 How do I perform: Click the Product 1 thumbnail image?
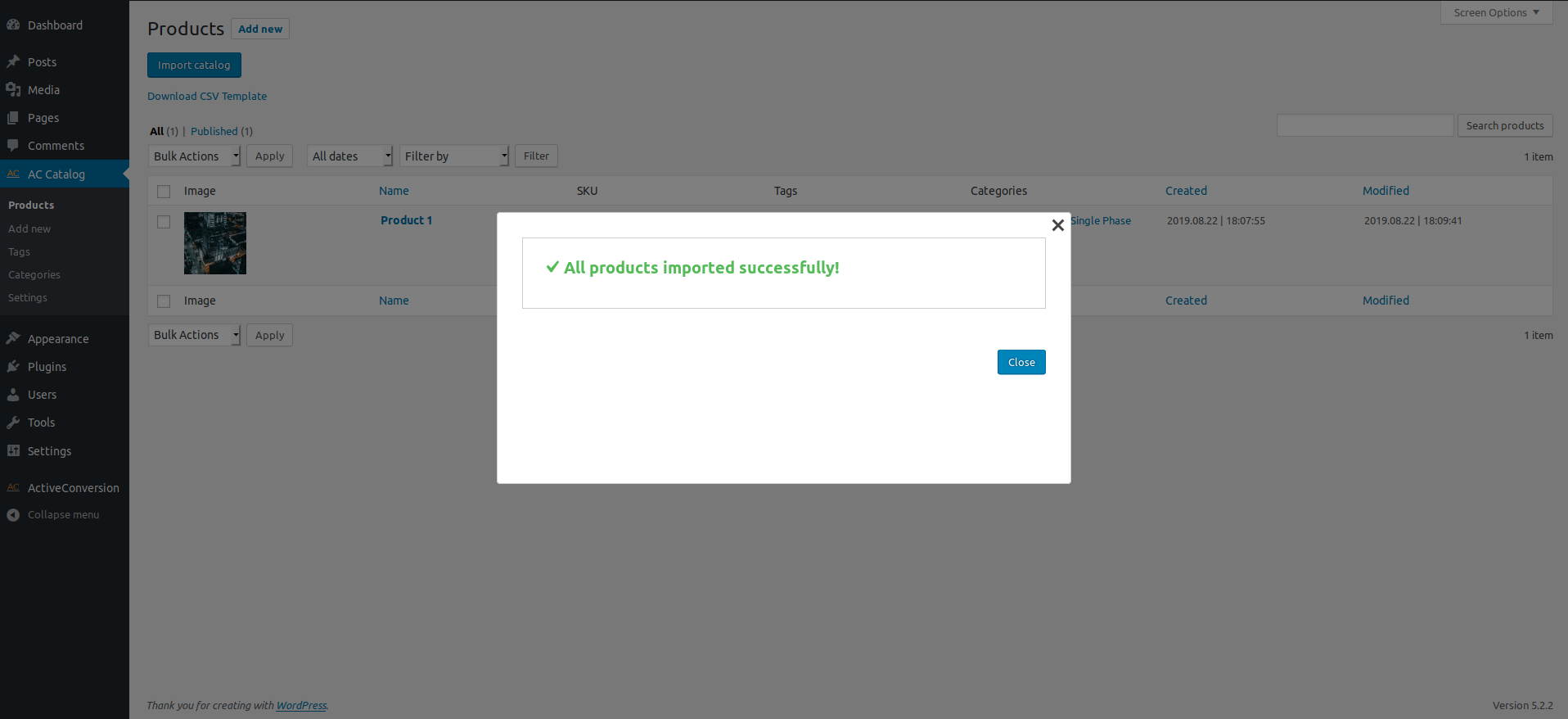(215, 243)
